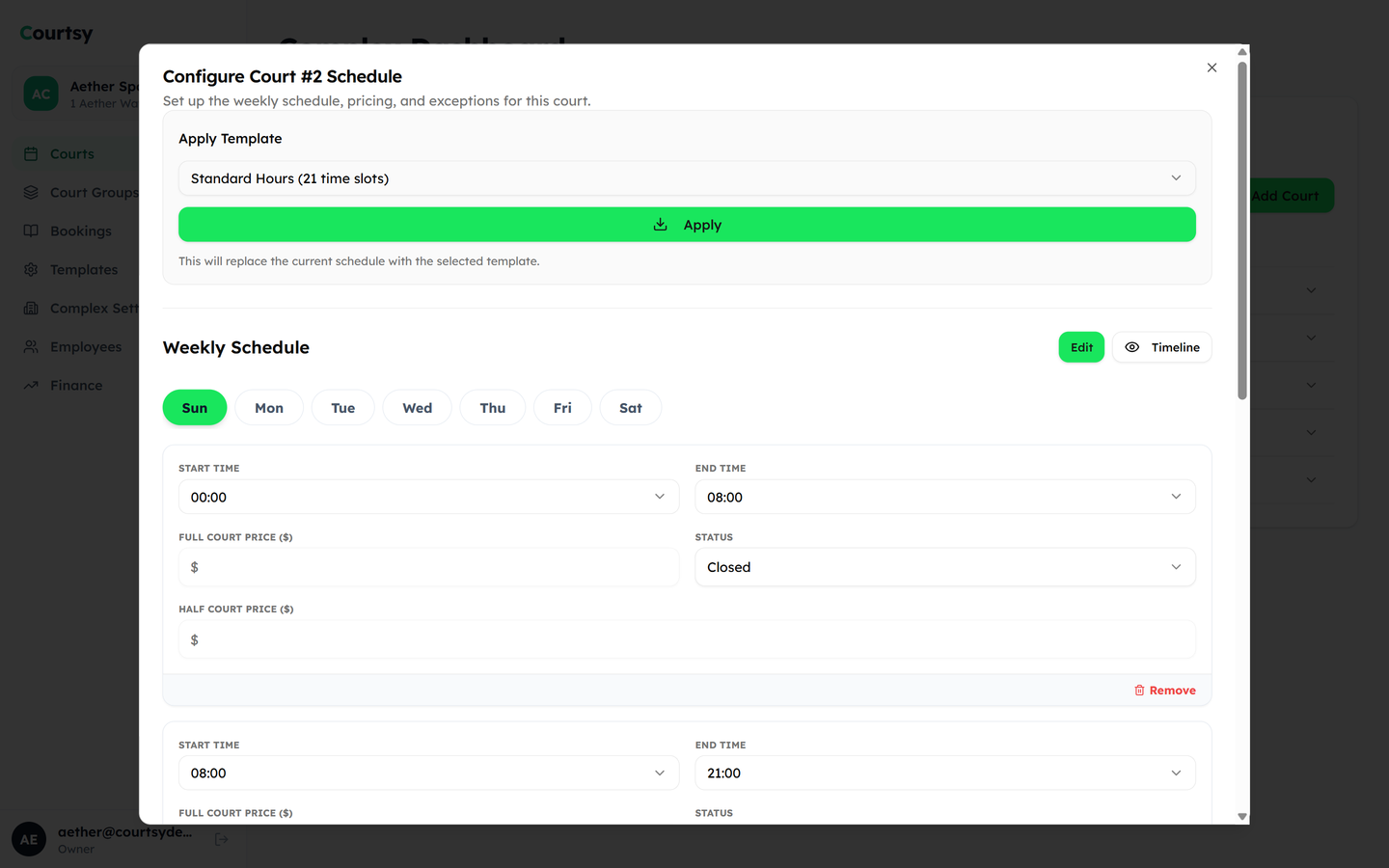Open the Closed status dropdown

(x=945, y=567)
